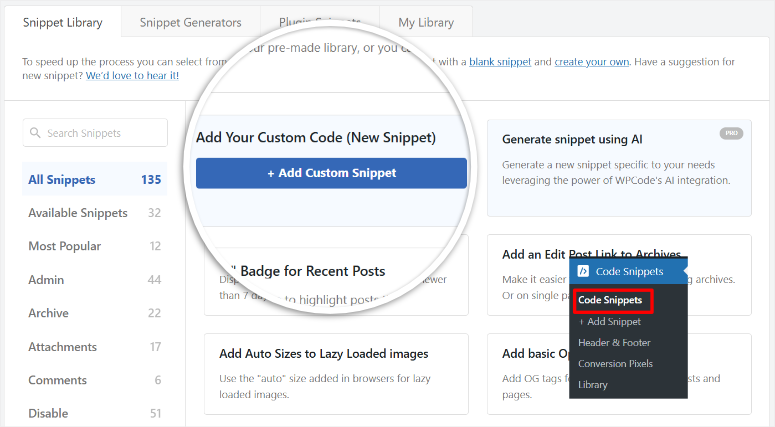
Task: Select the Snippet Library tab
Action: tap(63, 22)
